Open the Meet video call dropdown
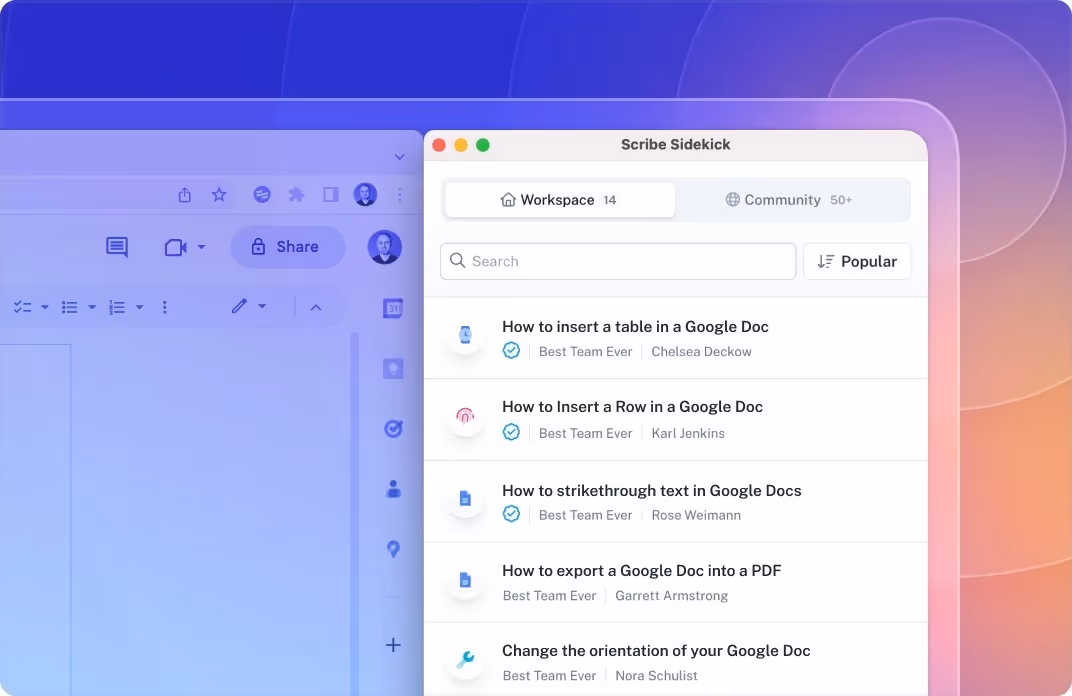This screenshot has width=1072, height=696. [x=200, y=247]
